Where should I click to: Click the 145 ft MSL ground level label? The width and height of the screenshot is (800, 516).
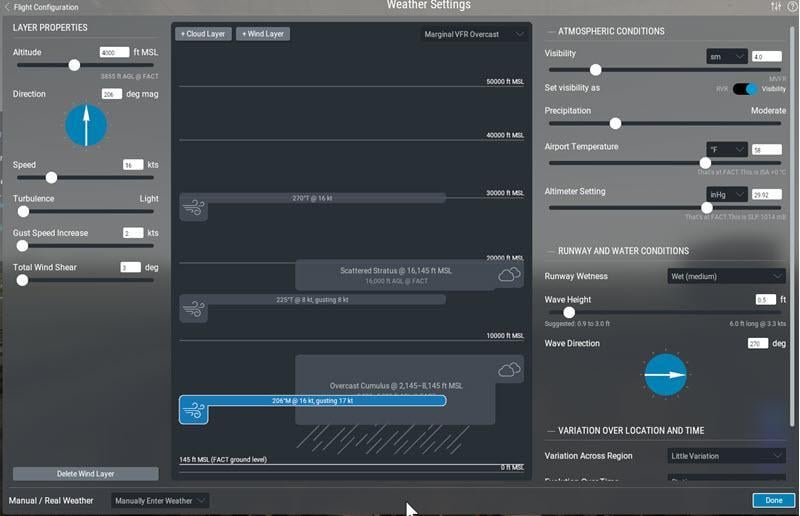click(x=223, y=459)
